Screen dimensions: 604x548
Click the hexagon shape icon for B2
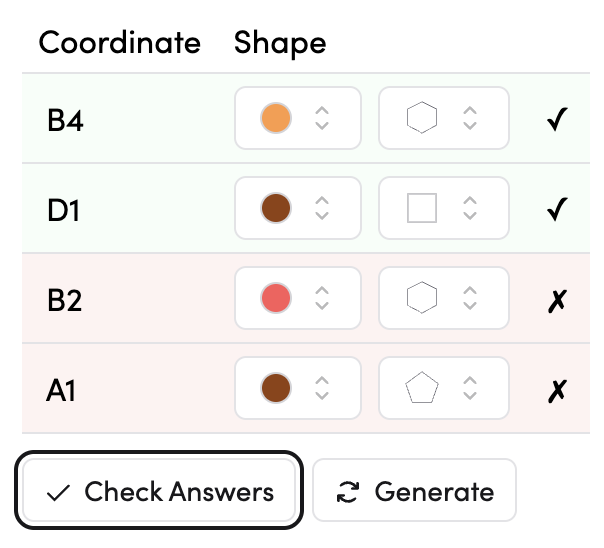[422, 299]
